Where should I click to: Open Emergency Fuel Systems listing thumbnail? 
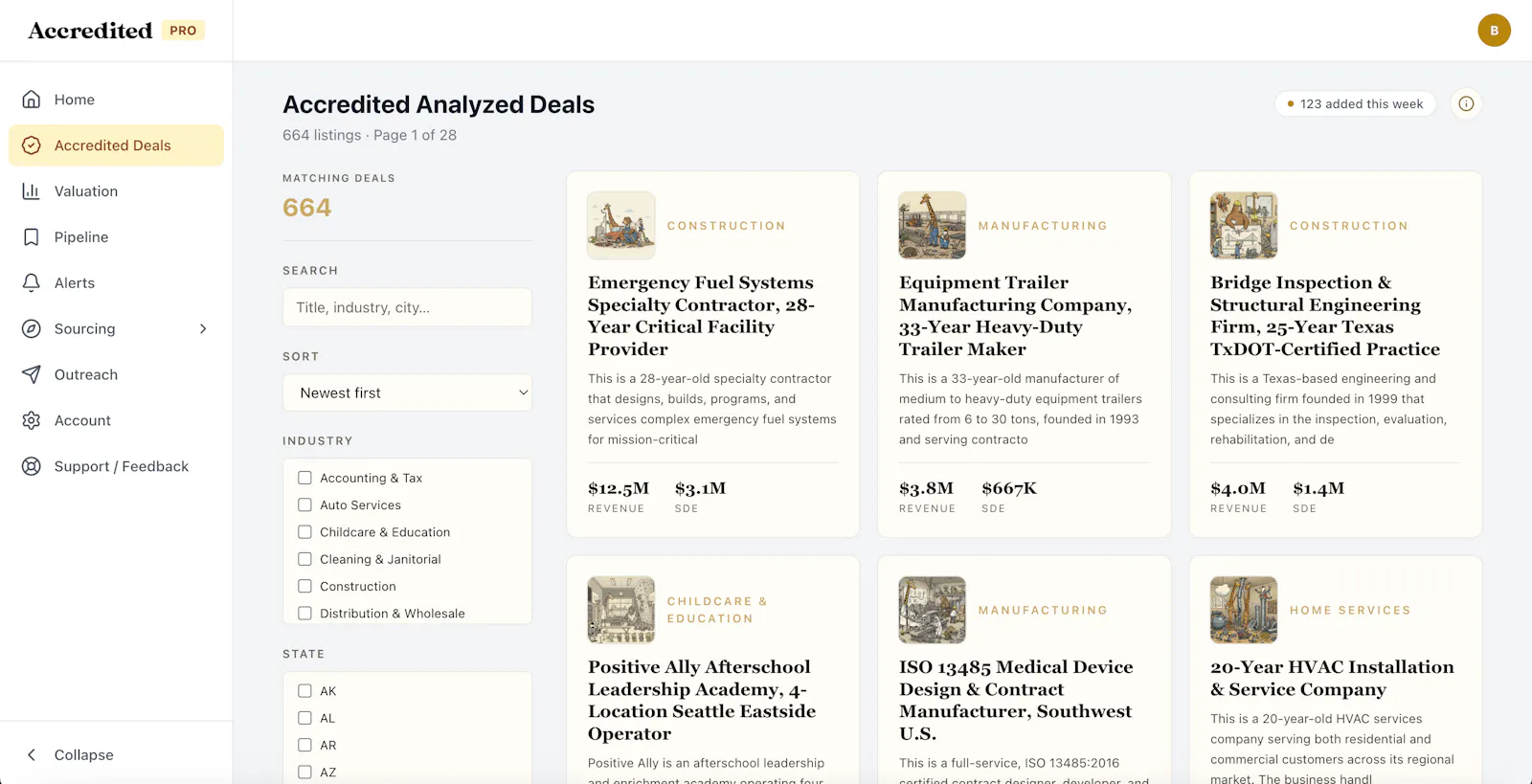click(x=621, y=226)
